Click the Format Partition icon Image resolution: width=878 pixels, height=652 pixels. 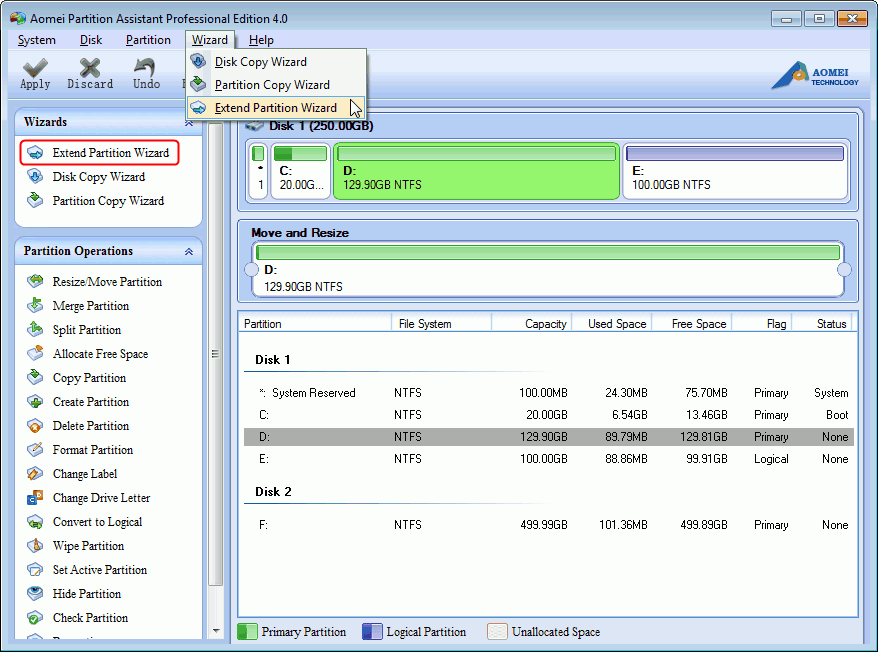pyautogui.click(x=35, y=450)
